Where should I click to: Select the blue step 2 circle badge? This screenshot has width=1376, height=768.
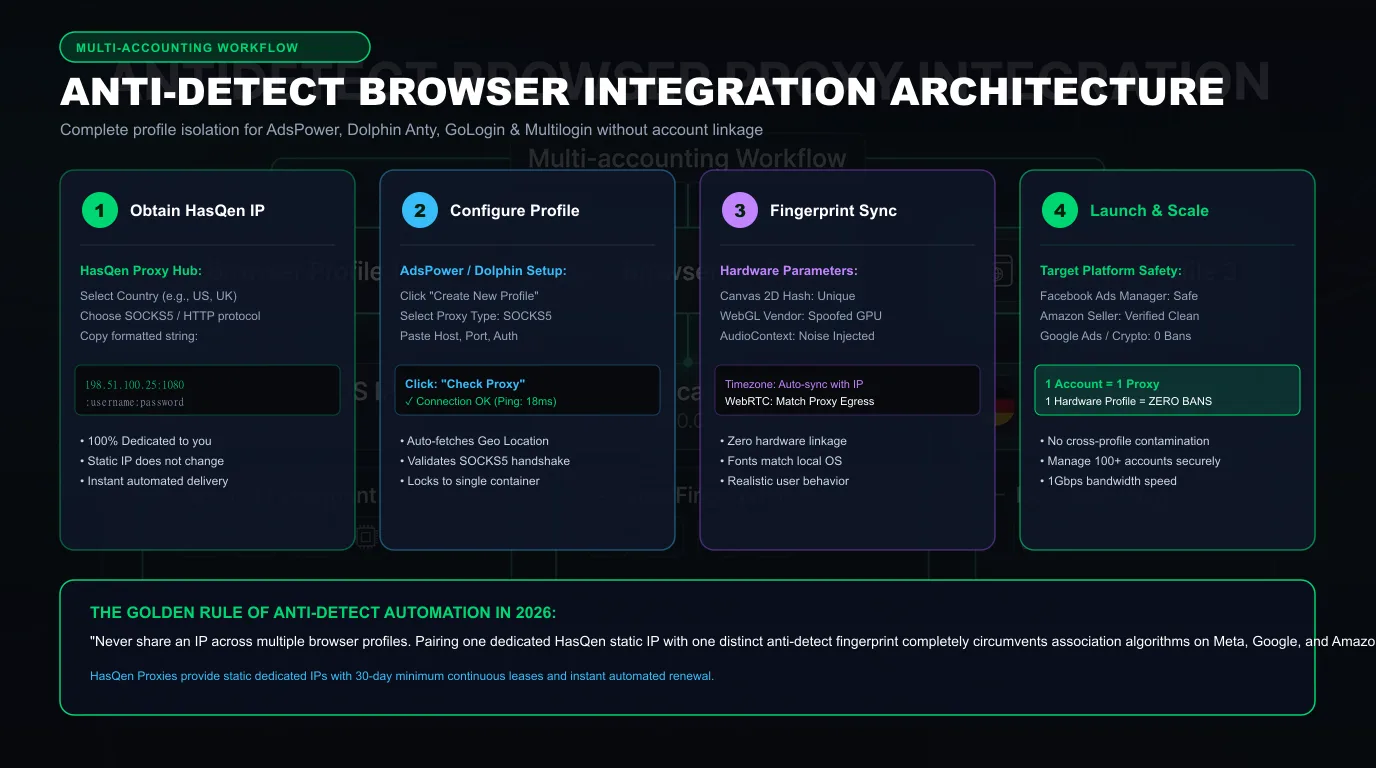419,210
